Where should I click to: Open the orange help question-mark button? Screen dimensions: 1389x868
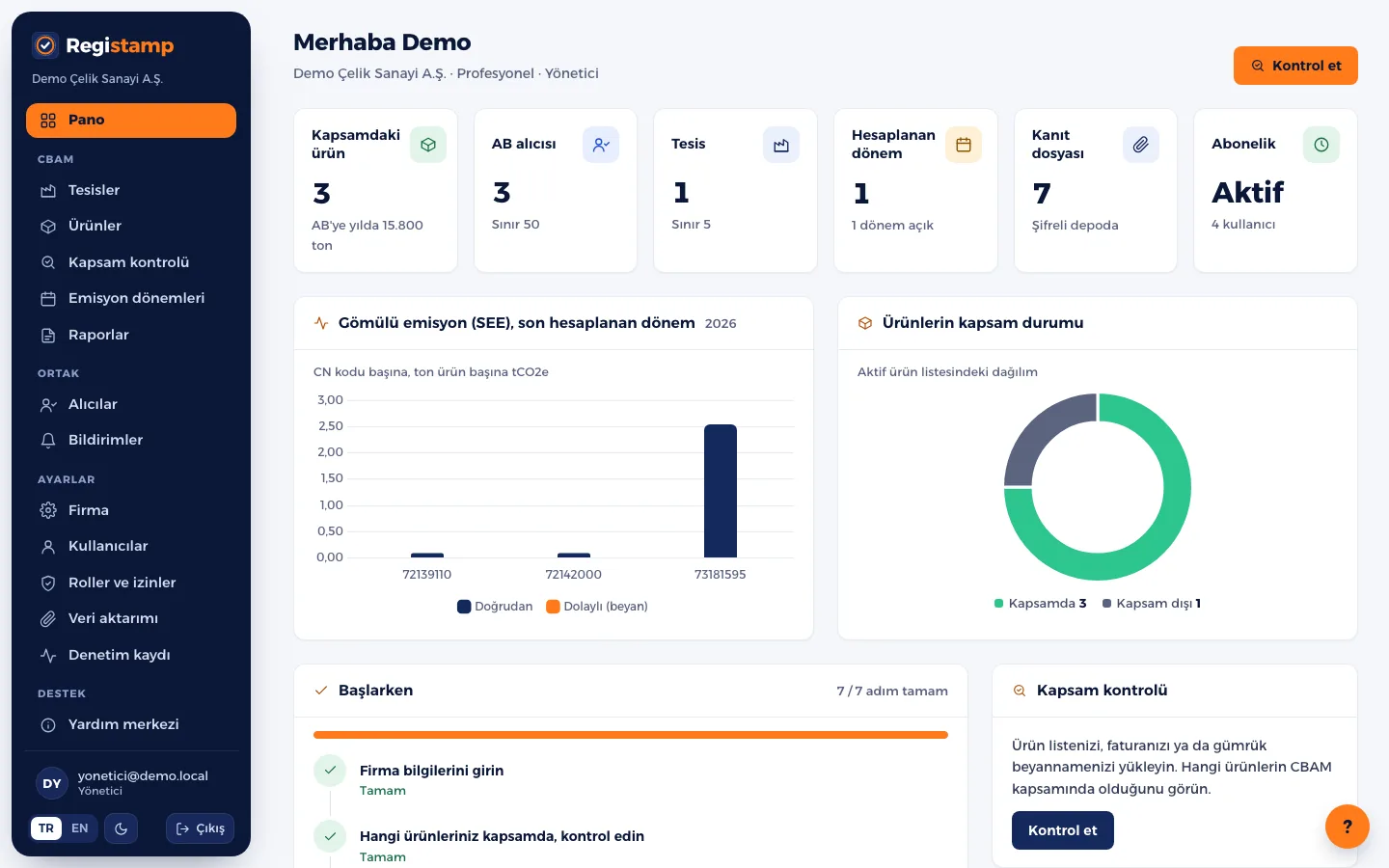(1348, 827)
